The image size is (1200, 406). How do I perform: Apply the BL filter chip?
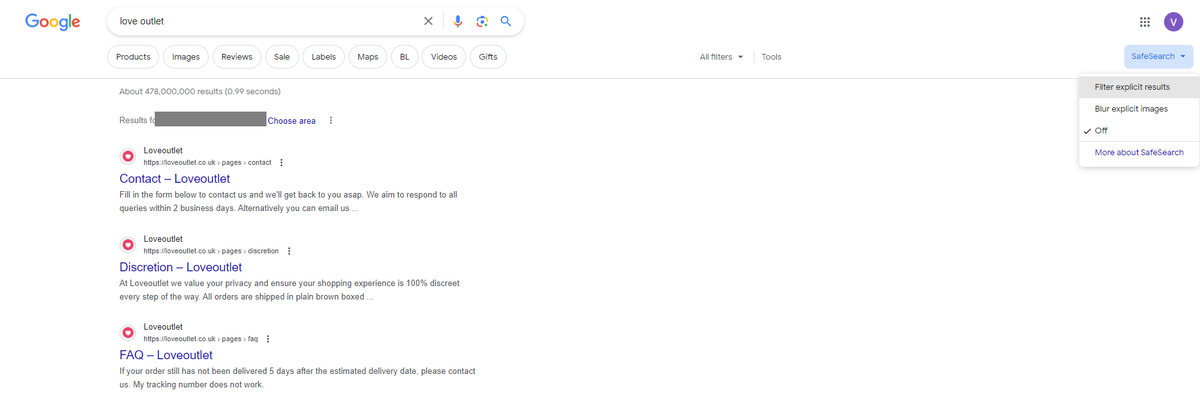coord(405,57)
